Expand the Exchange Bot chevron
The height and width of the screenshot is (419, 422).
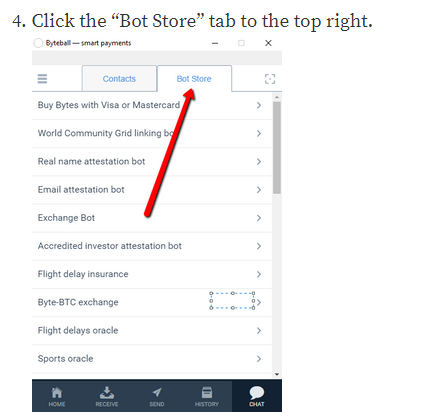coord(259,218)
